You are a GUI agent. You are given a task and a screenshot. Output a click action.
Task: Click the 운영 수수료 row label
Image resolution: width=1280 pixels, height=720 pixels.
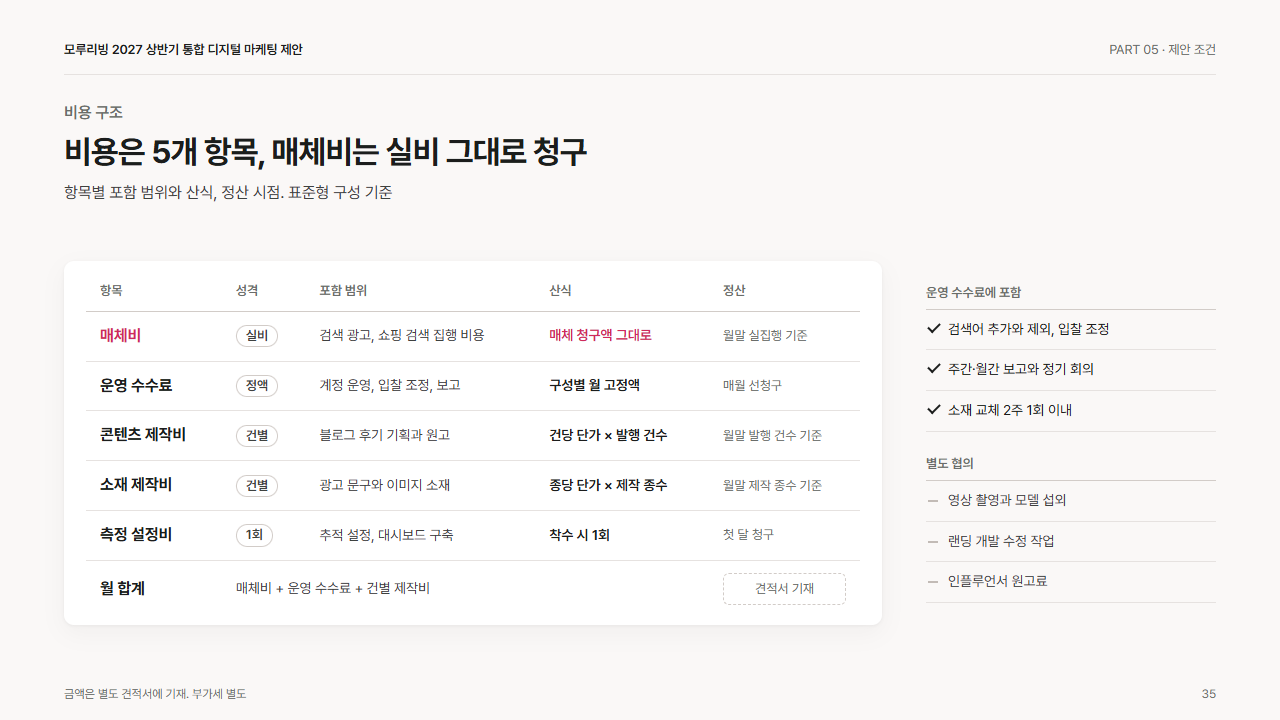coord(136,385)
